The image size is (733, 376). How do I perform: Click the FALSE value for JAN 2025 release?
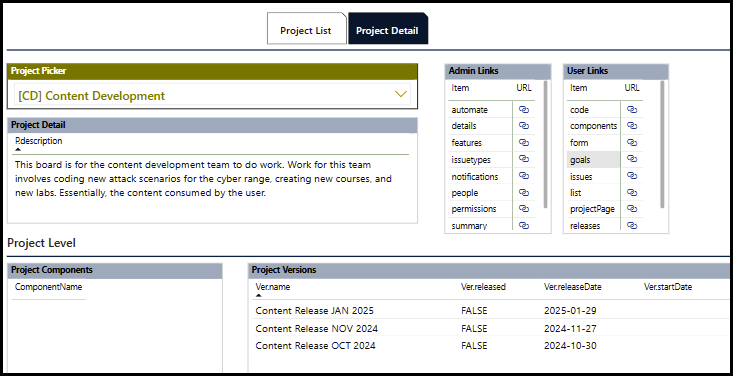[474, 311]
